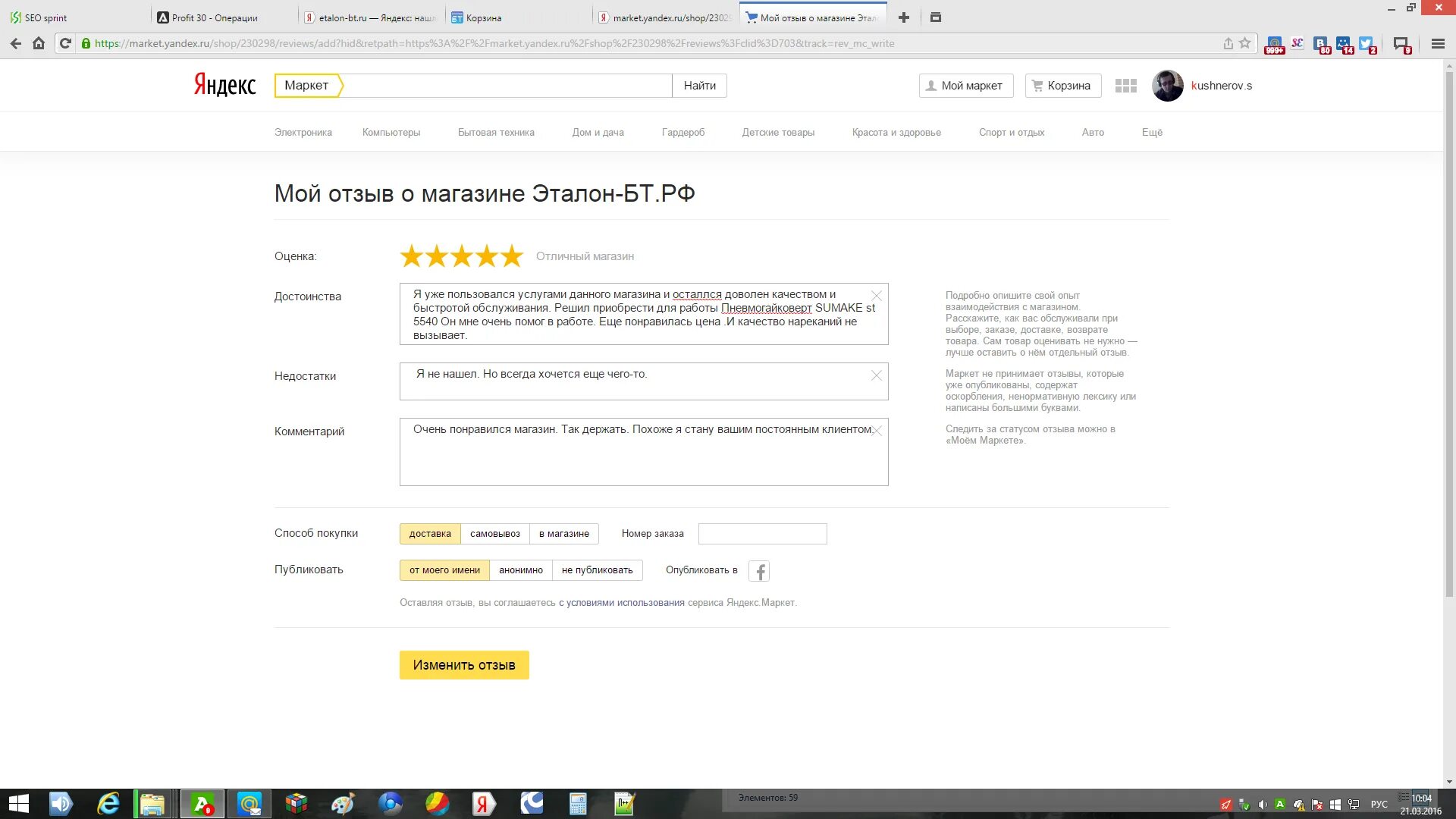Viewport: 1456px width, 819px height.
Task: Open the Yandex services grid icon
Action: (x=1125, y=86)
